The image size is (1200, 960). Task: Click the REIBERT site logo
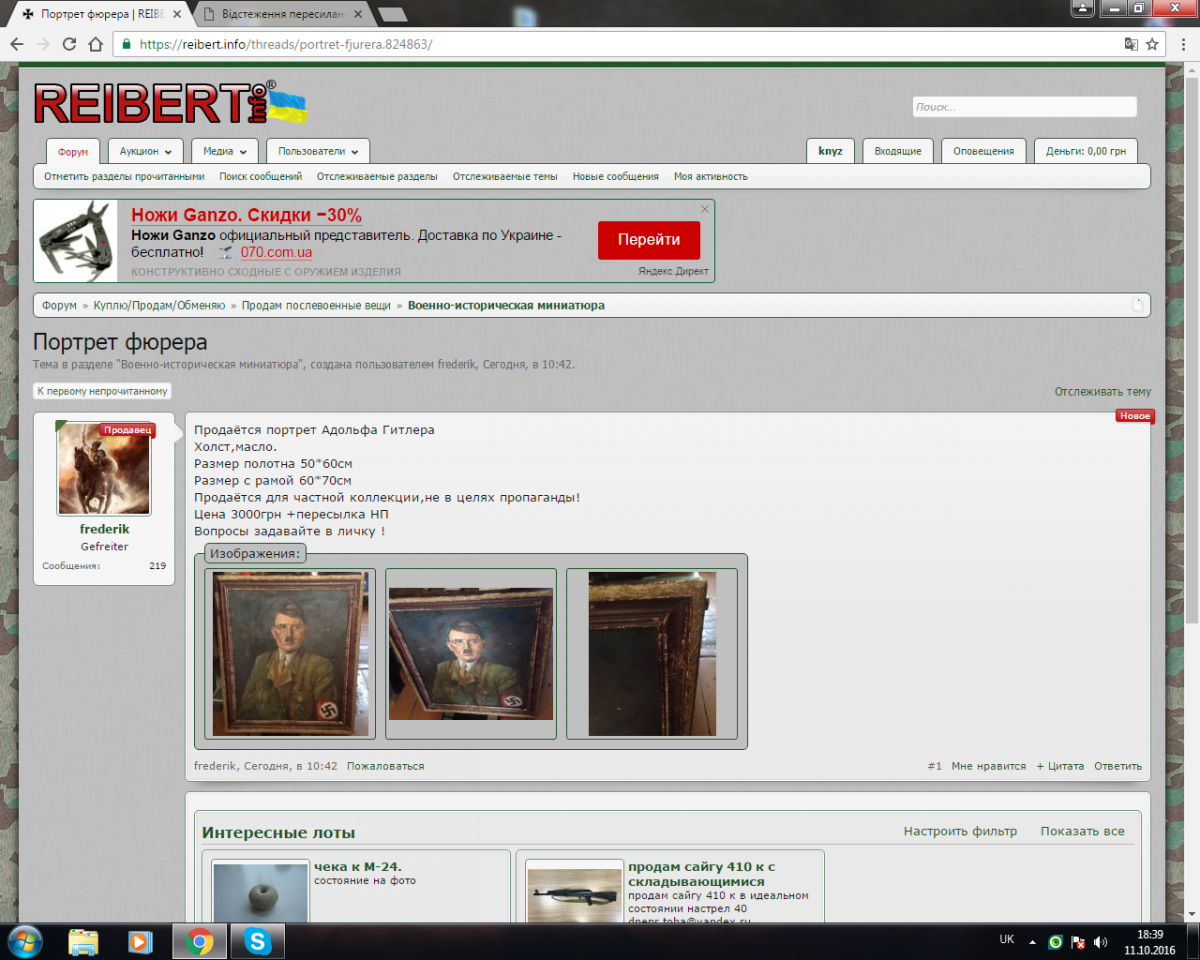click(170, 103)
